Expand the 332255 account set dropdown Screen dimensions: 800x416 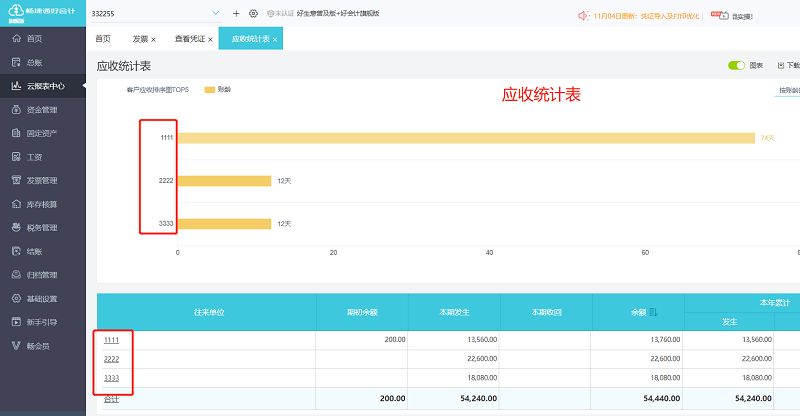216,14
